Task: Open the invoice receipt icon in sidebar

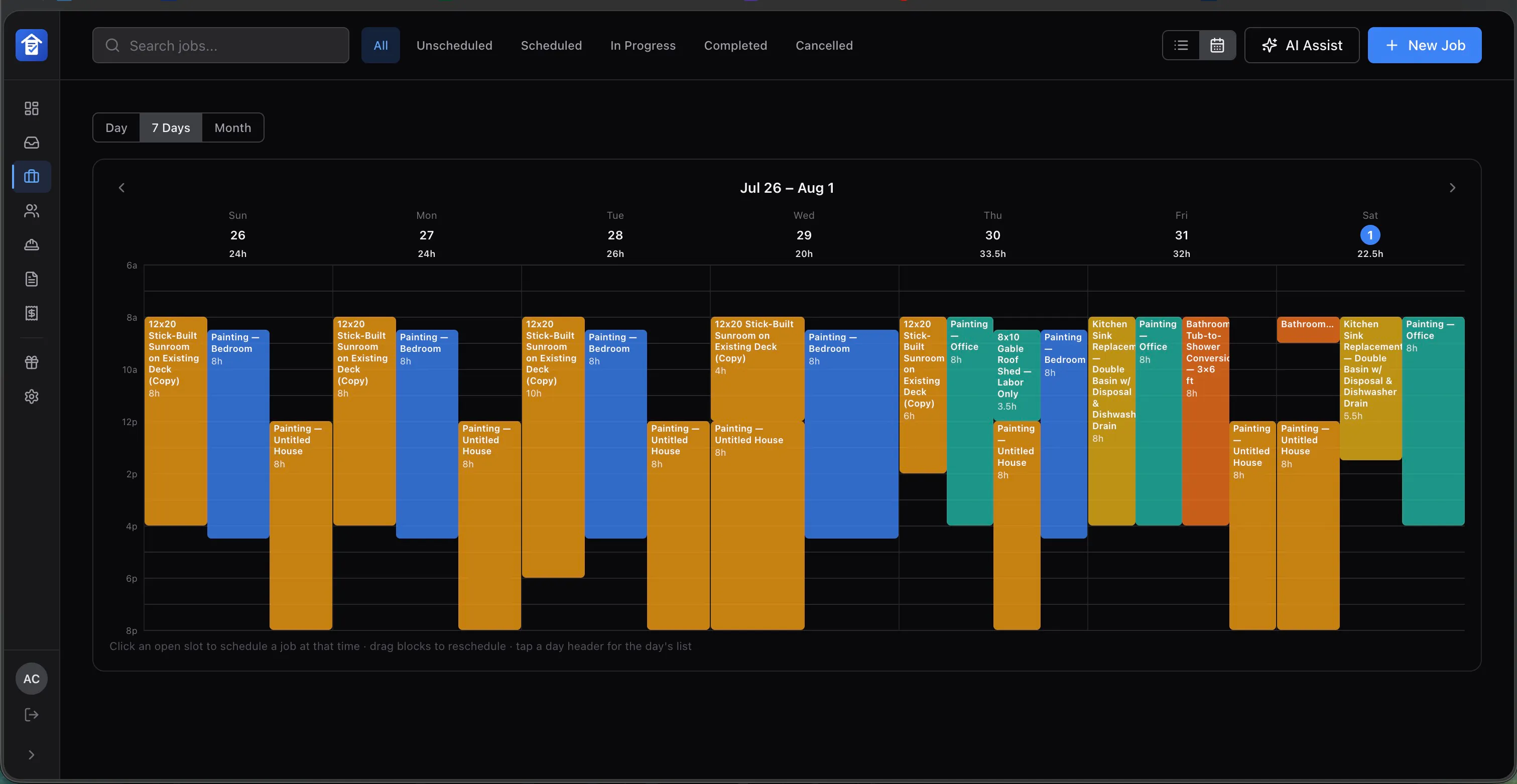Action: click(31, 313)
